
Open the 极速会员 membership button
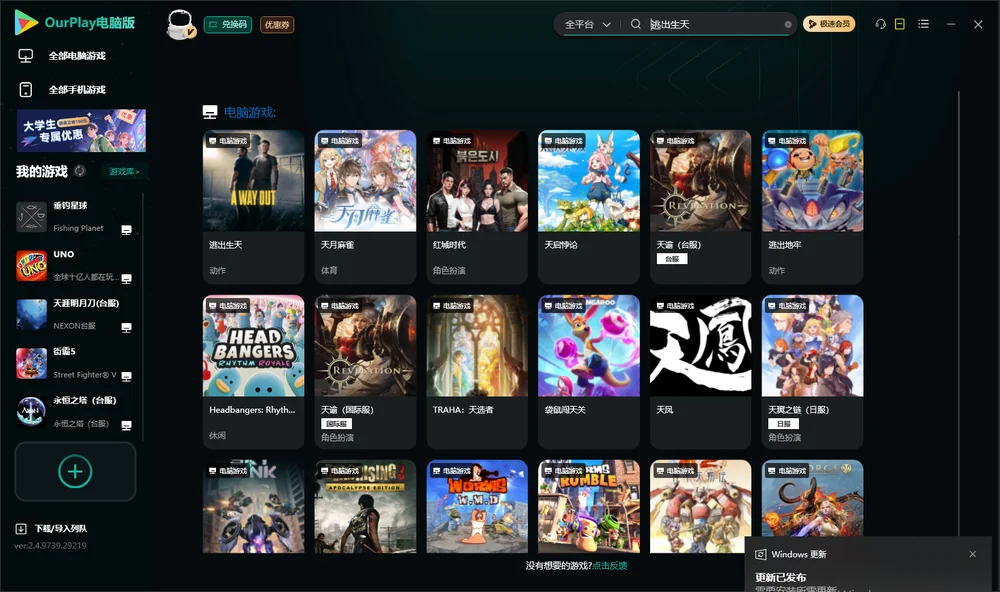coord(829,24)
